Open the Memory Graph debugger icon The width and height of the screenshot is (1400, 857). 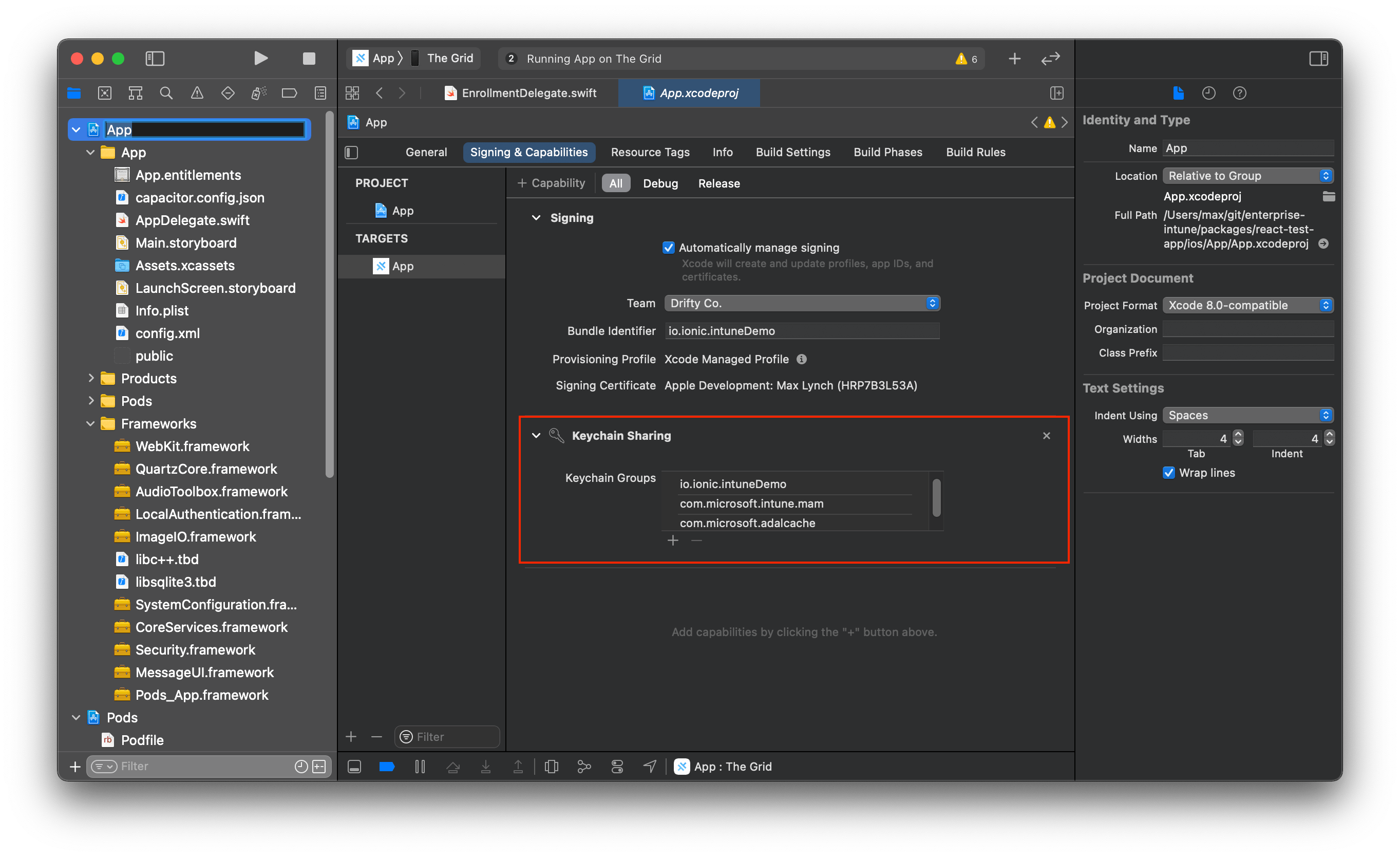point(583,766)
